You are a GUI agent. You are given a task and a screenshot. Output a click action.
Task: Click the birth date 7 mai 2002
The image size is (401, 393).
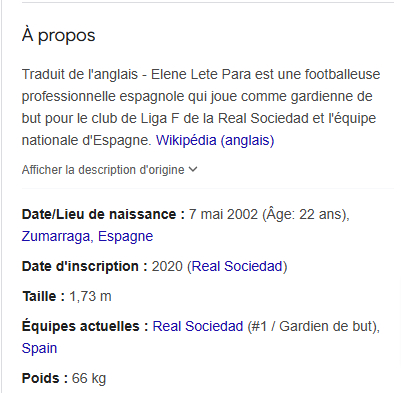(x=223, y=214)
